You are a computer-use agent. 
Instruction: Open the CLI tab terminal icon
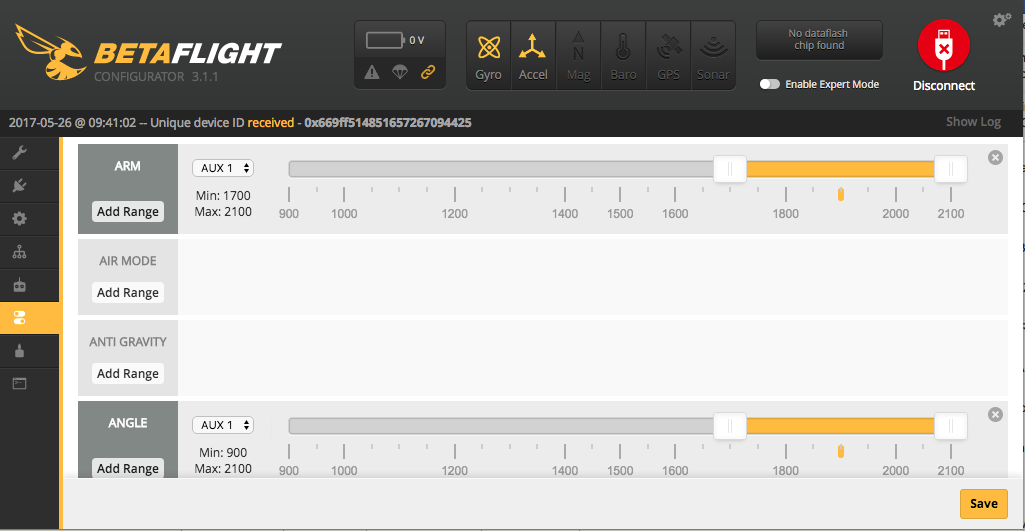[x=20, y=384]
